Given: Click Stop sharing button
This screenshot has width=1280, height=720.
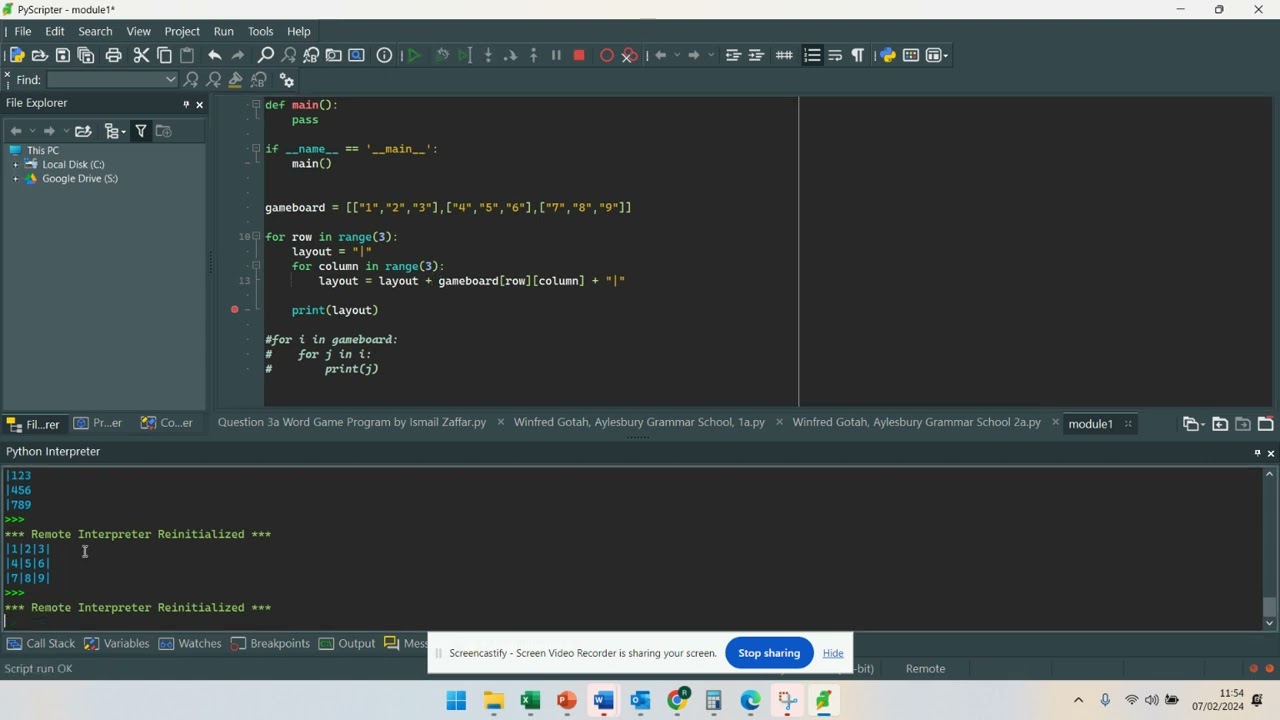Looking at the screenshot, I should point(769,653).
